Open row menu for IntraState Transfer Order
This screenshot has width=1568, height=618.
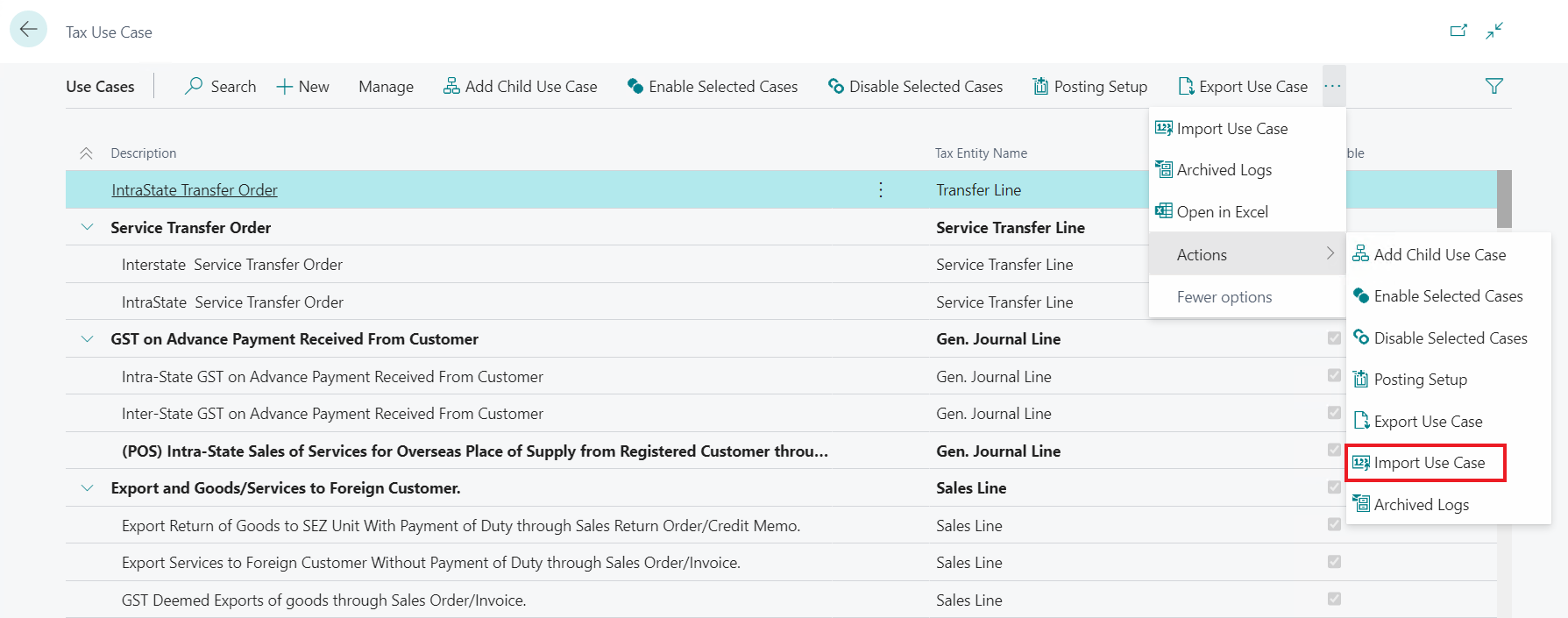point(881,190)
